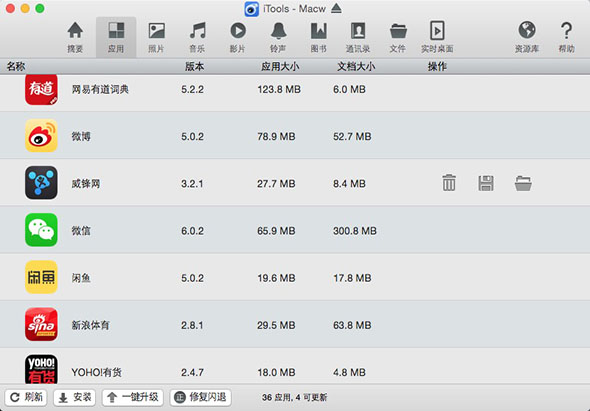The height and width of the screenshot is (411, 590).
Task: Select the 新浪体育 sina app icon
Action: (x=41, y=324)
